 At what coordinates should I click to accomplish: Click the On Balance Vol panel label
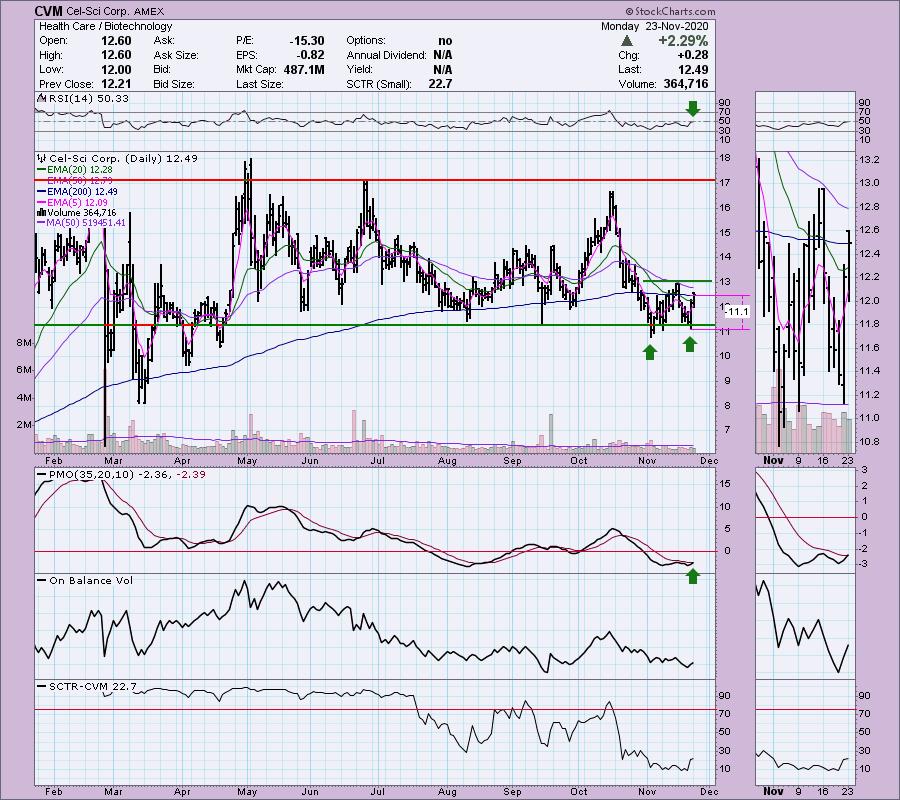(91, 581)
